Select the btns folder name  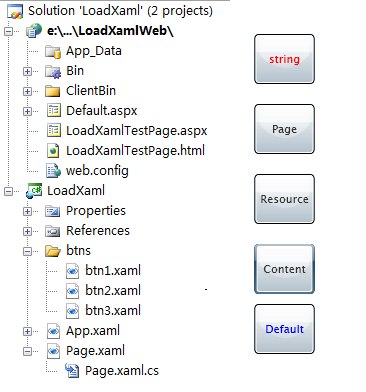[x=78, y=251]
